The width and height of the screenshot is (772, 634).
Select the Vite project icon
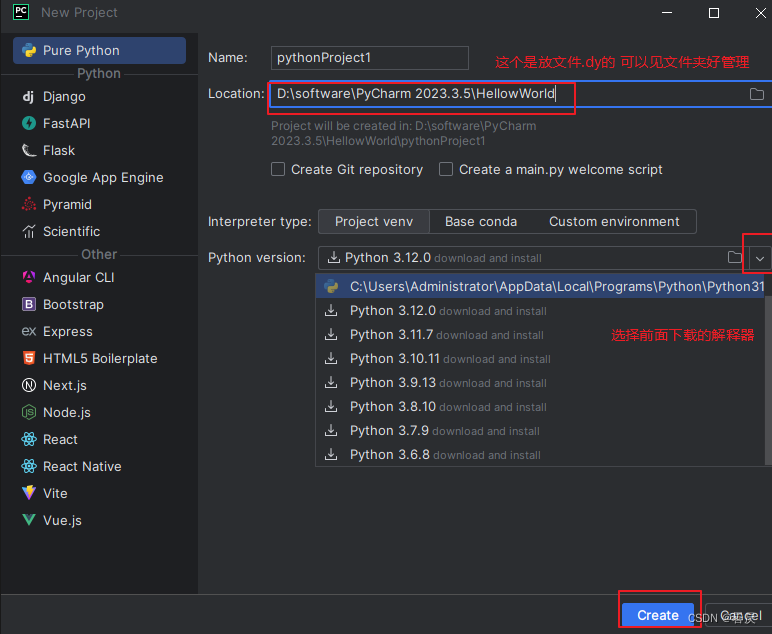pos(29,493)
